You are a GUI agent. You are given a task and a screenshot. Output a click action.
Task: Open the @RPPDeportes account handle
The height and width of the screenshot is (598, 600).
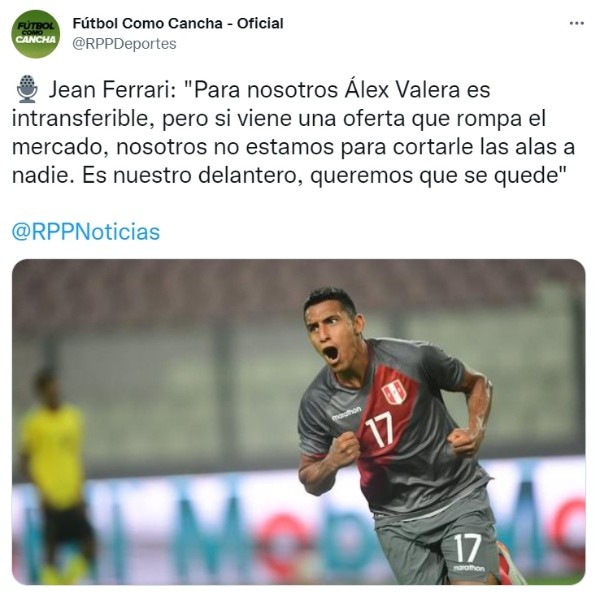pyautogui.click(x=124, y=44)
